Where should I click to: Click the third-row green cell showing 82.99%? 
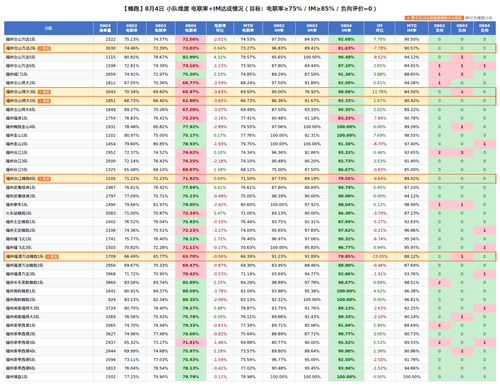coord(191,57)
